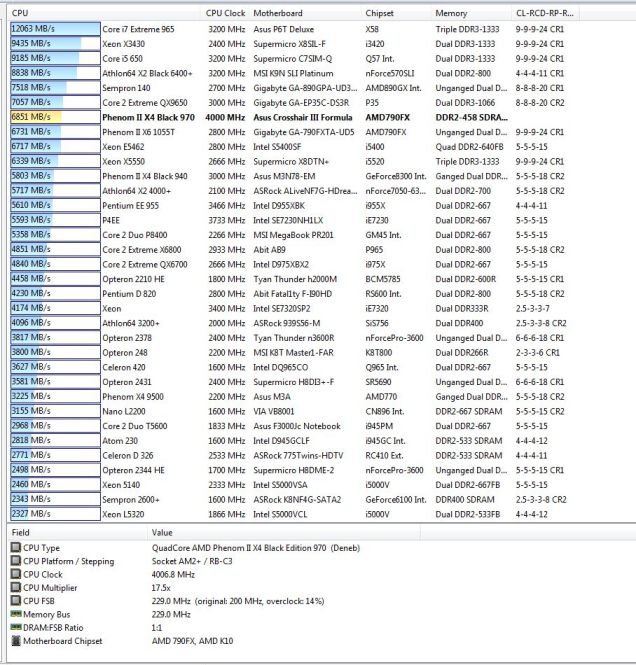
Task: Select the Core 2 Duo P8400 row
Action: pyautogui.click(x=295, y=235)
